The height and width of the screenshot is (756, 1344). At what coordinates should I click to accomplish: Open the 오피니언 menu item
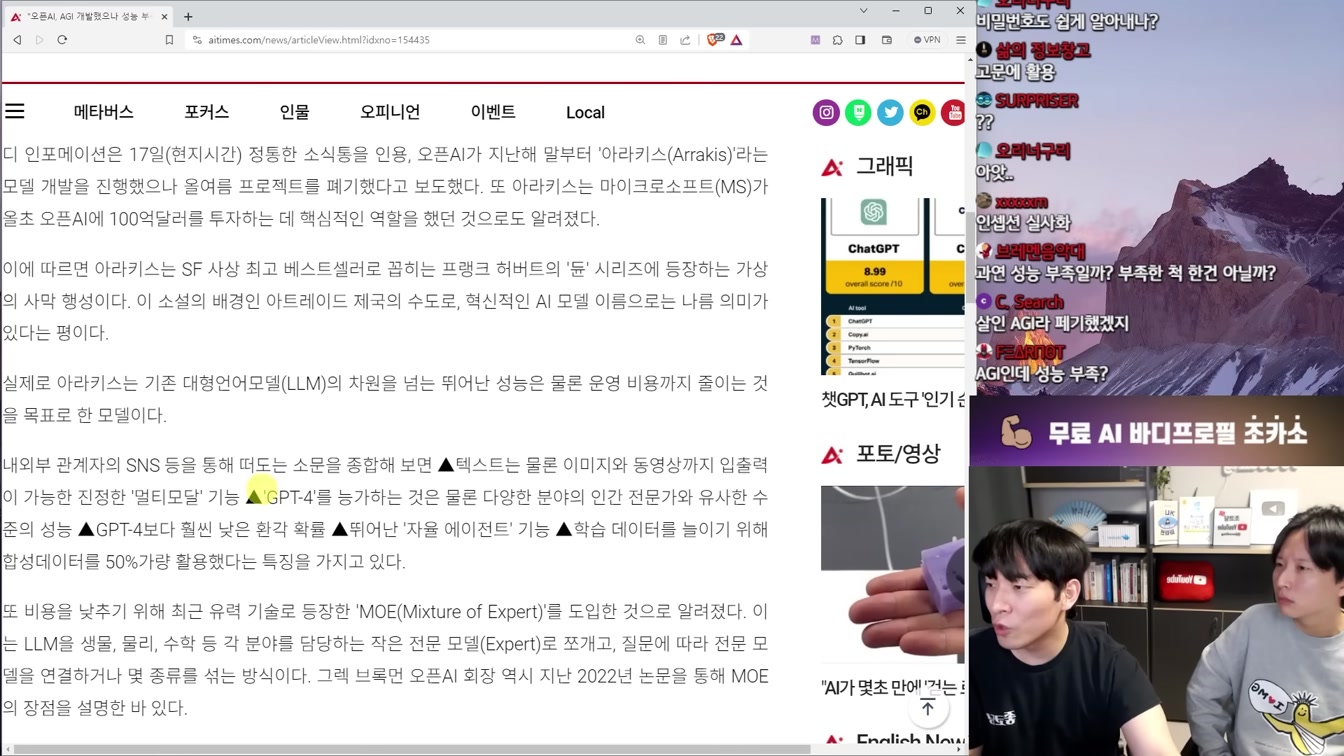(390, 112)
